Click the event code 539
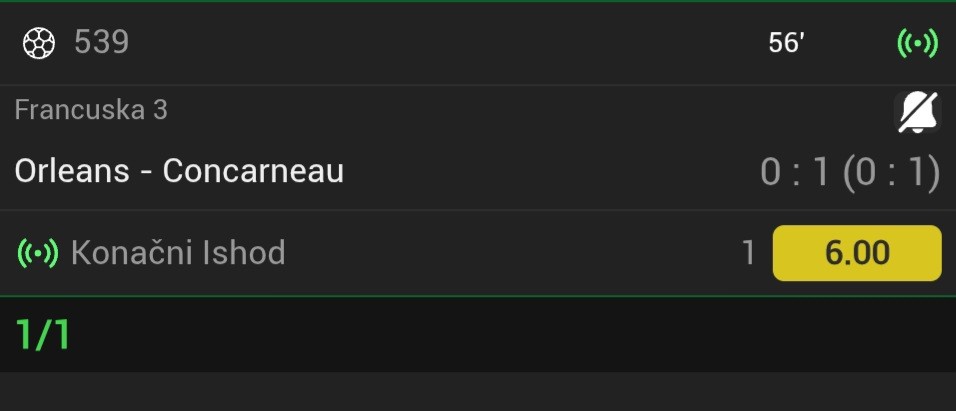The height and width of the screenshot is (411, 956). click(x=101, y=42)
